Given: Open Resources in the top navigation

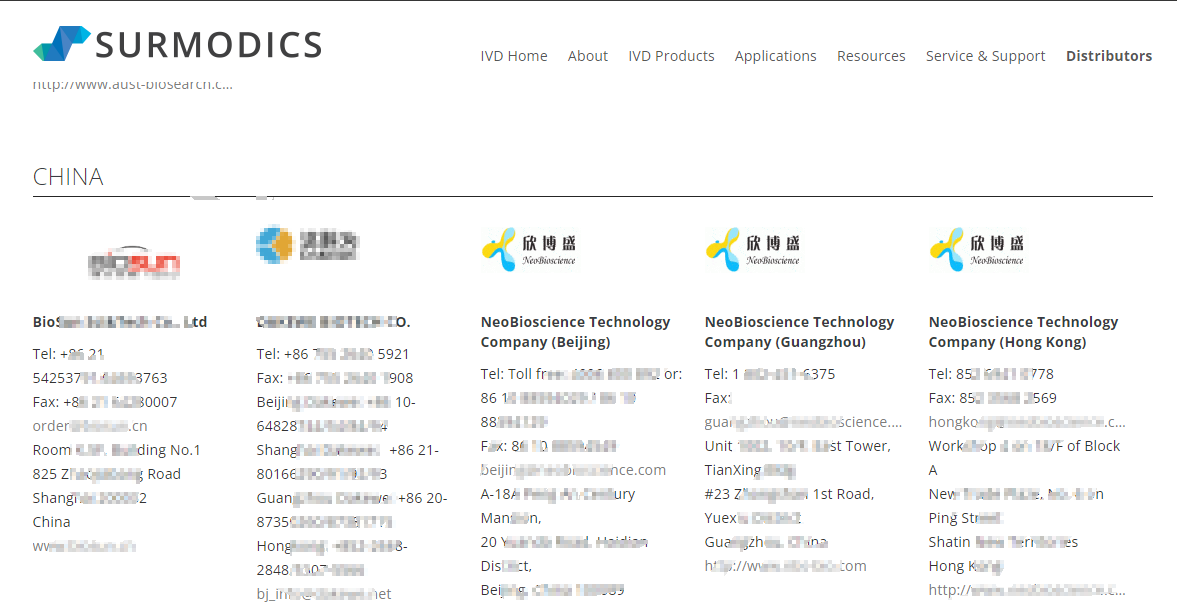Looking at the screenshot, I should [x=871, y=56].
